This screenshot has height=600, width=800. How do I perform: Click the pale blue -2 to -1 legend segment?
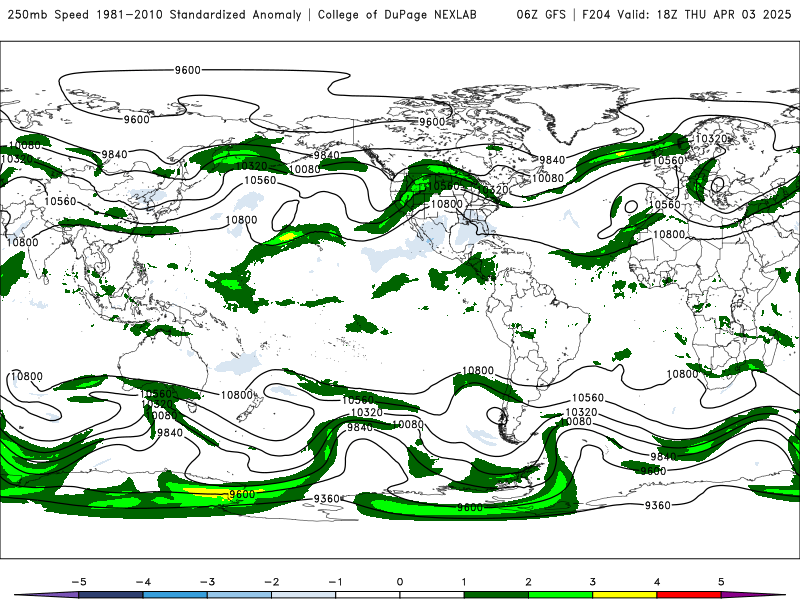304,595
